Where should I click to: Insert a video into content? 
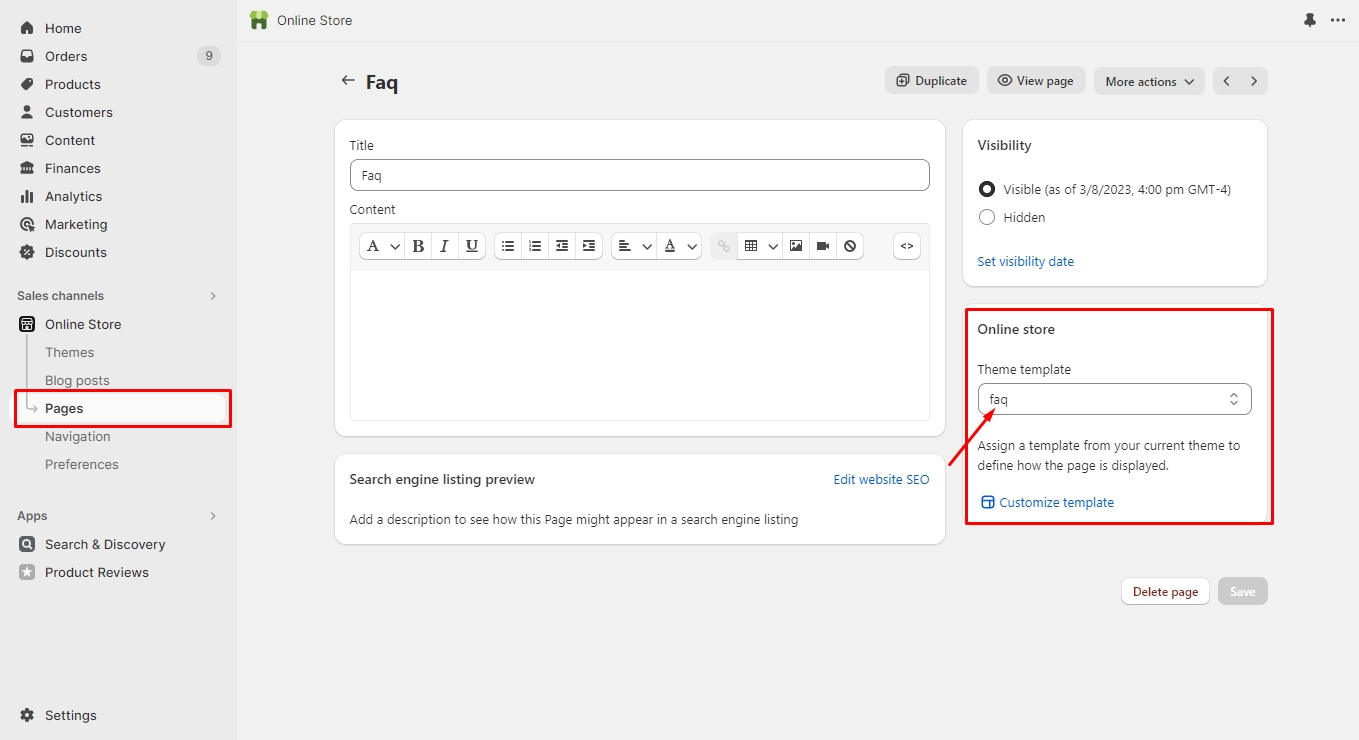(823, 246)
